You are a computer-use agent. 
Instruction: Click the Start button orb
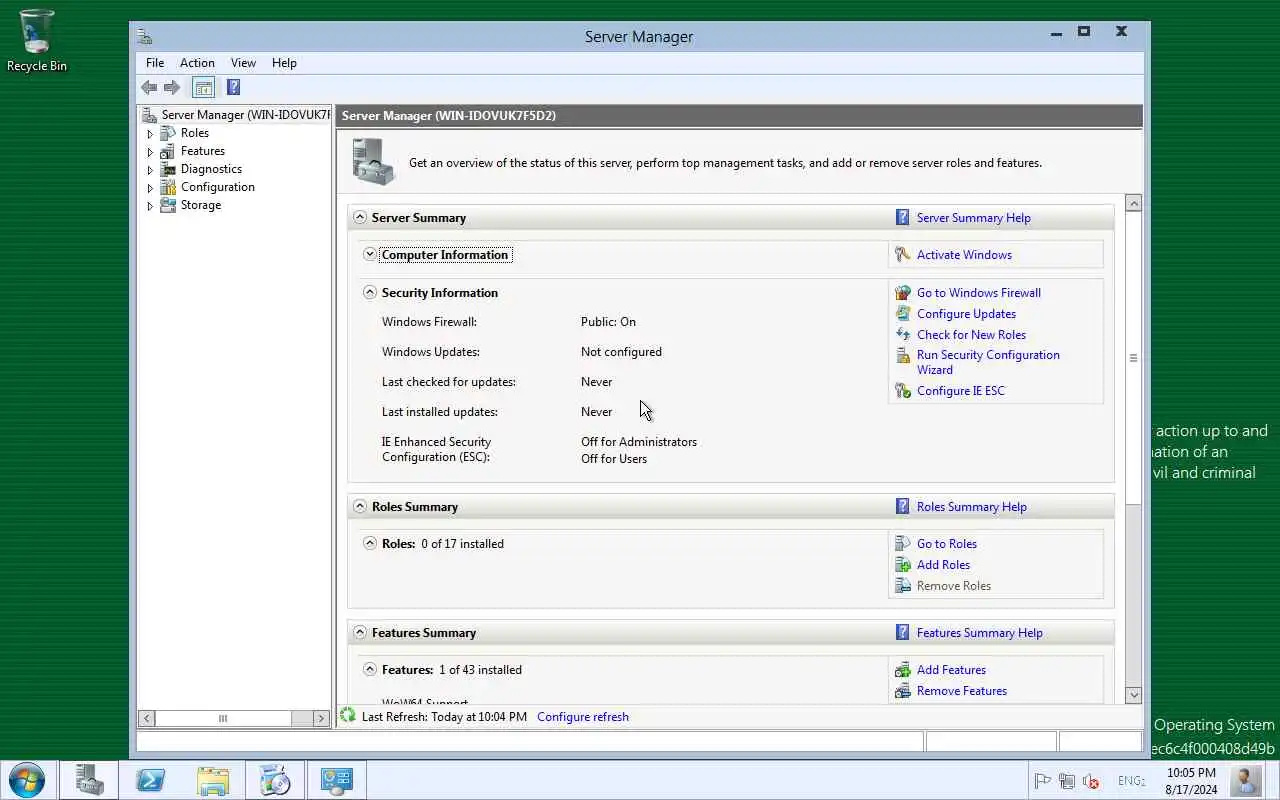(x=27, y=780)
